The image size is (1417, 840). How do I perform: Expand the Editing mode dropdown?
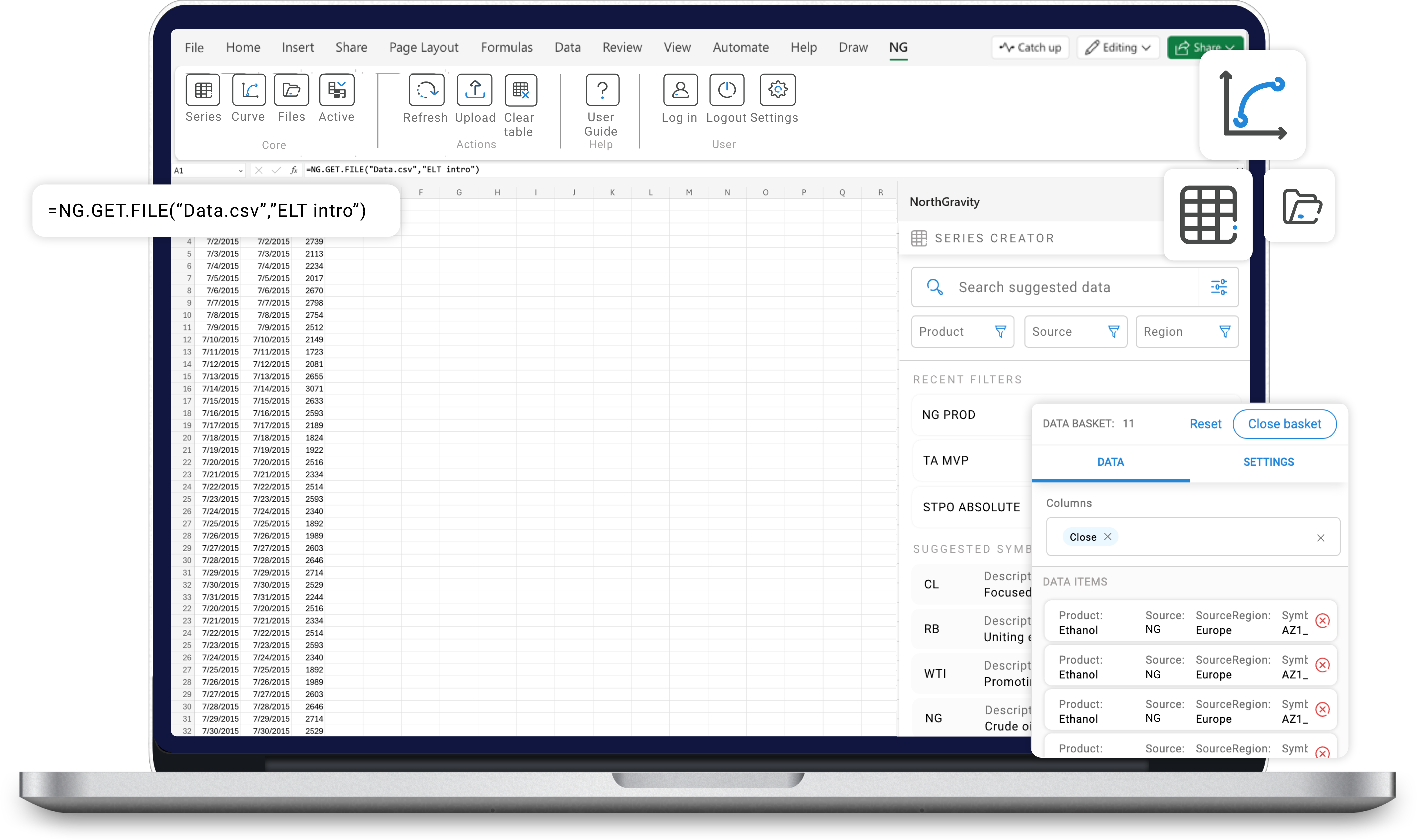pos(1118,48)
